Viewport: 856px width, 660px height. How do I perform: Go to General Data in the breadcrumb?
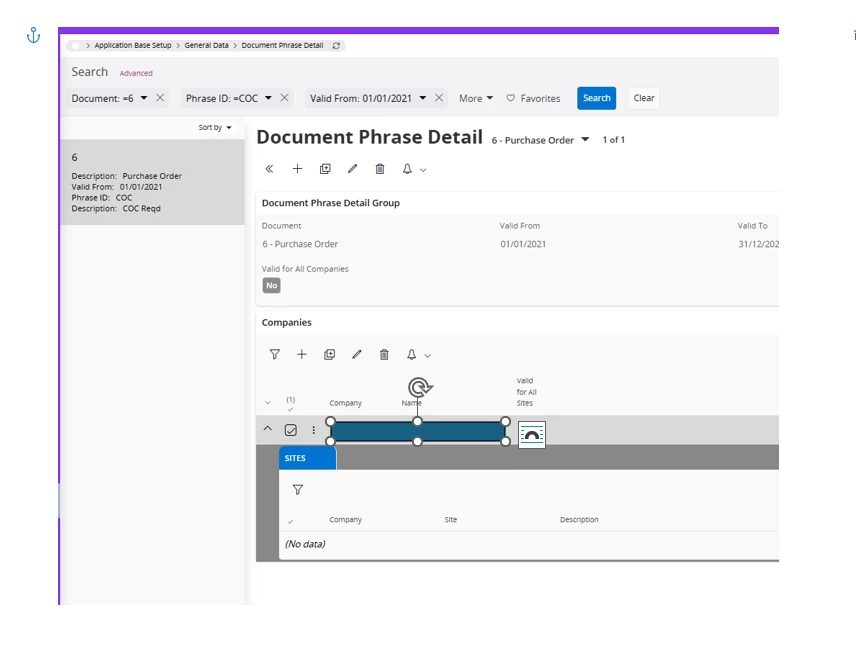click(x=206, y=46)
